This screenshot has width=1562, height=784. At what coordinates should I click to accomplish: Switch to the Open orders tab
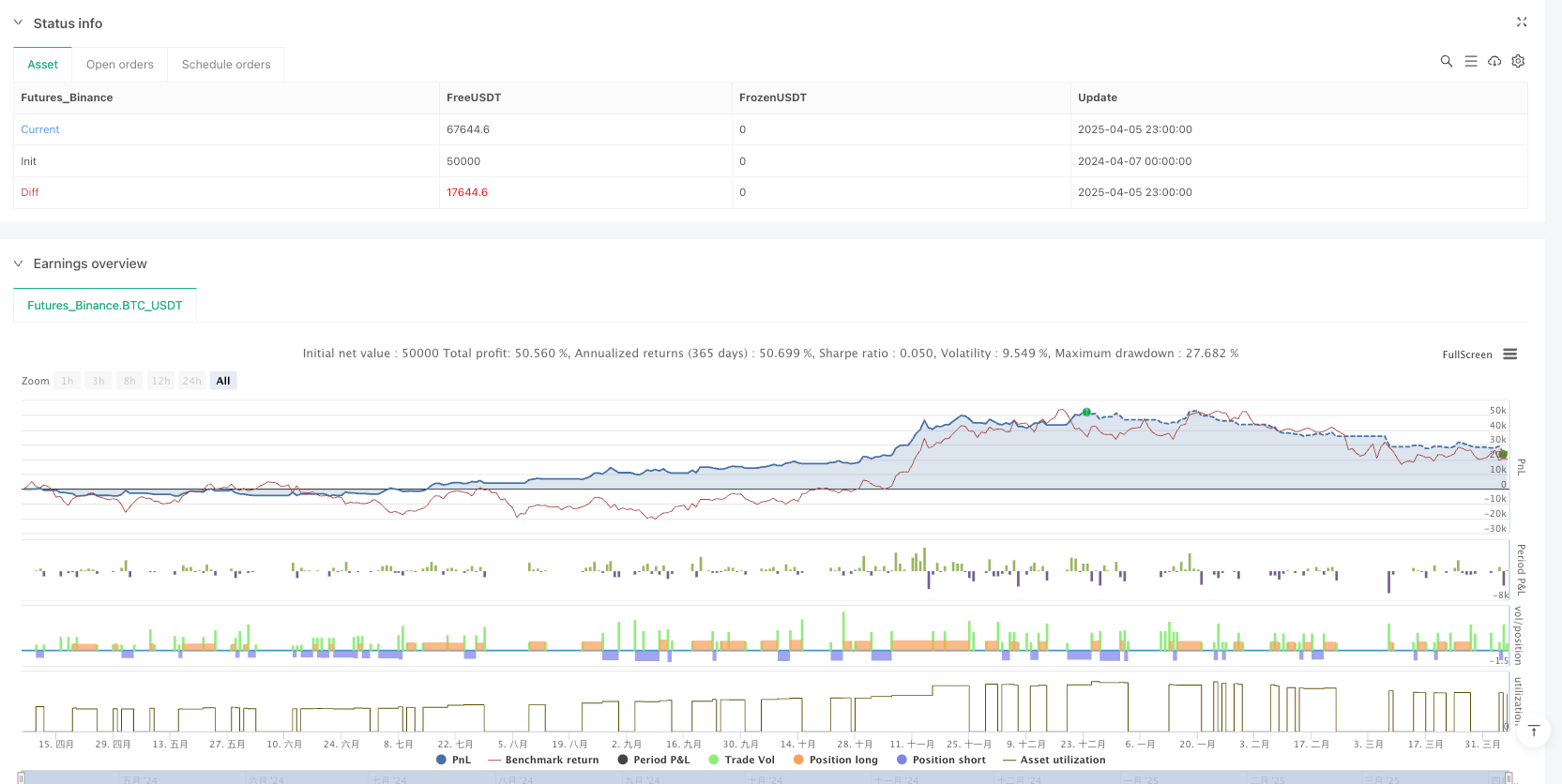(x=120, y=65)
